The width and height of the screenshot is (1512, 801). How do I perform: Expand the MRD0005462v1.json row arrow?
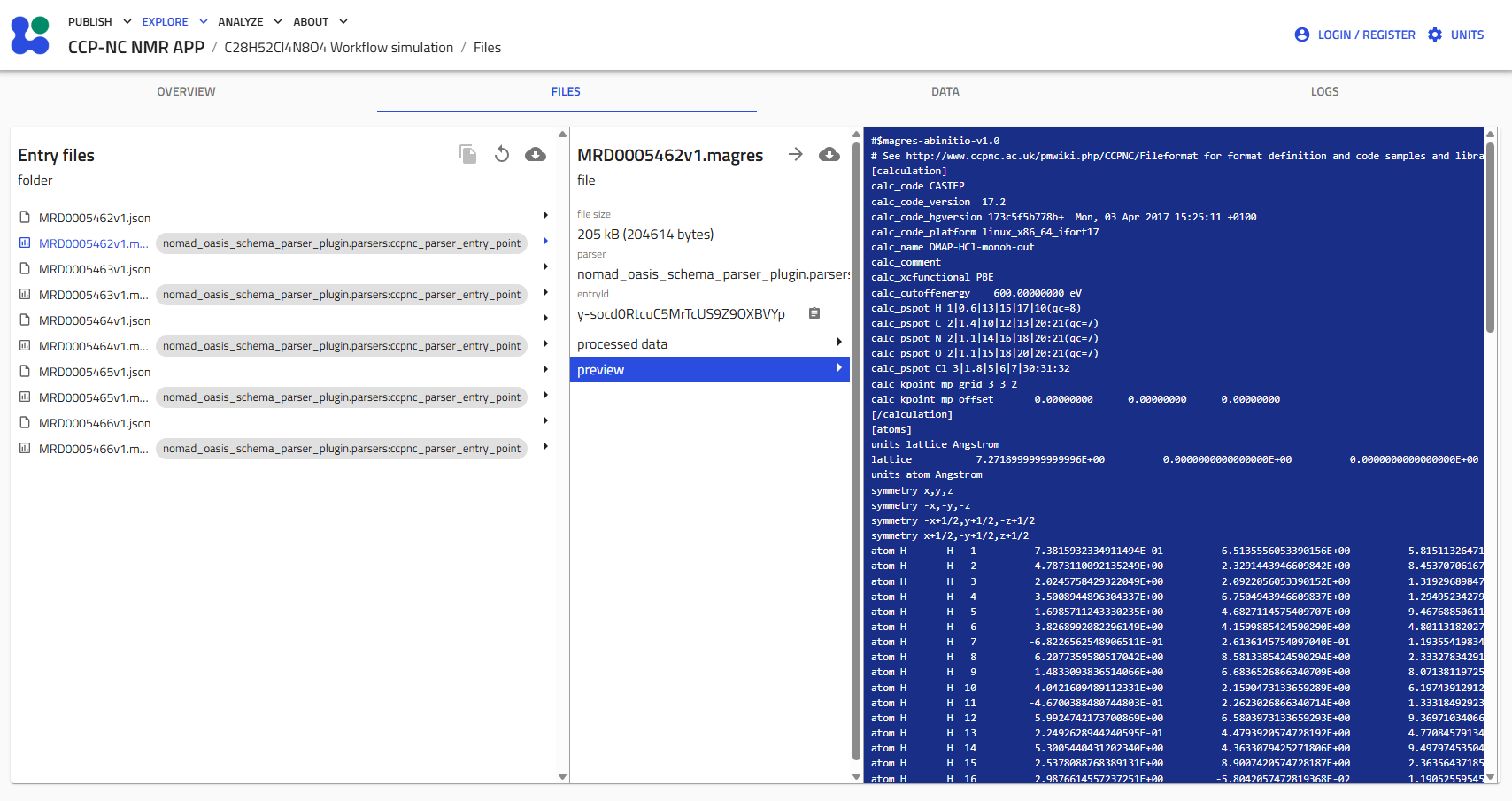[x=545, y=215]
